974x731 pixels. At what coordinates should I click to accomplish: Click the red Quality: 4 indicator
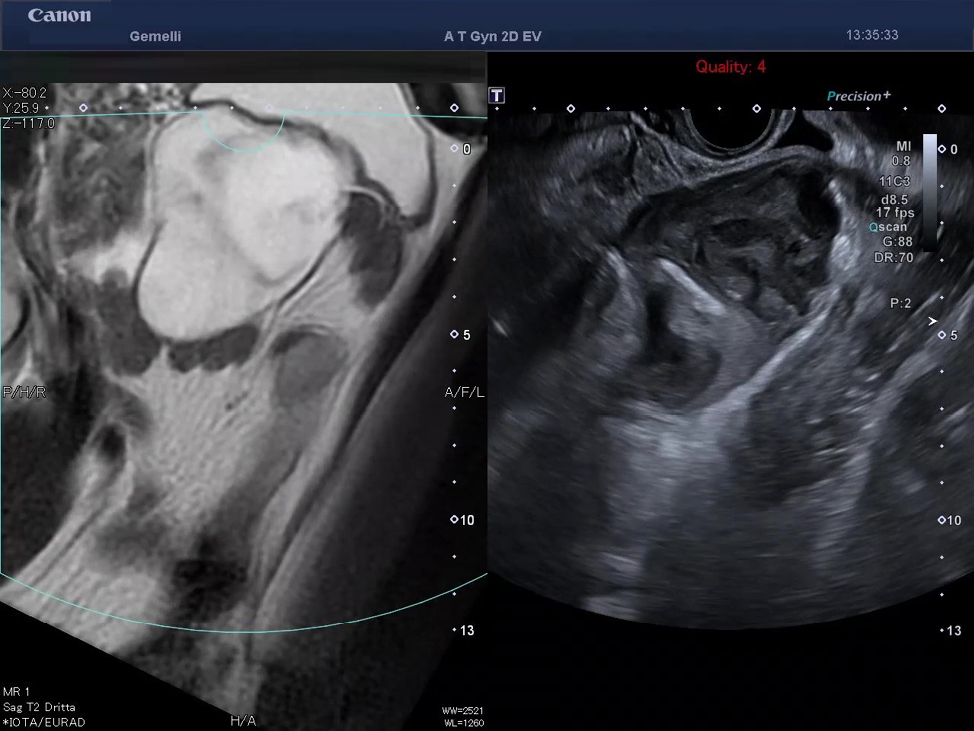tap(730, 66)
